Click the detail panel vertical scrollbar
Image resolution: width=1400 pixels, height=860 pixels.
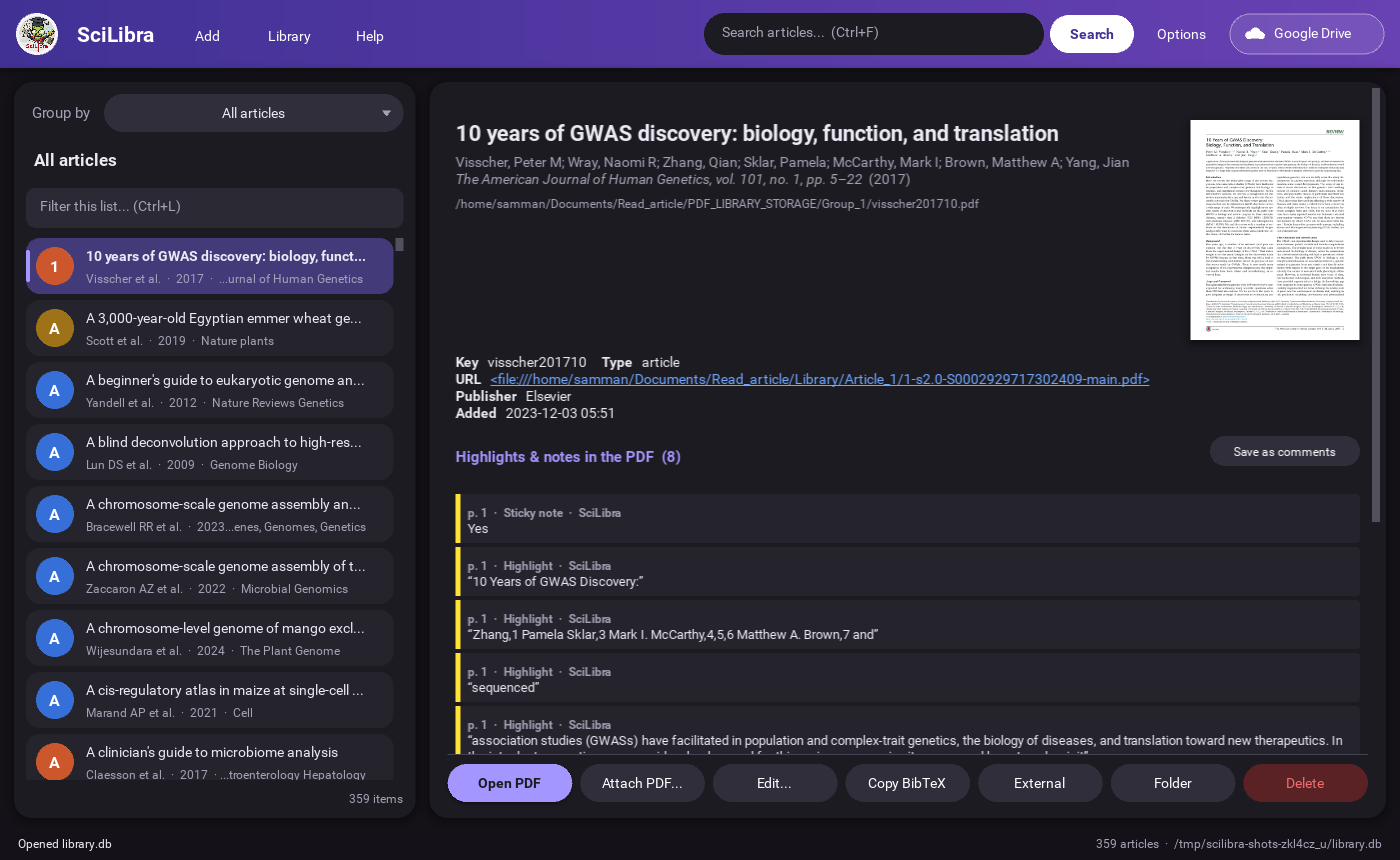coord(1377,305)
